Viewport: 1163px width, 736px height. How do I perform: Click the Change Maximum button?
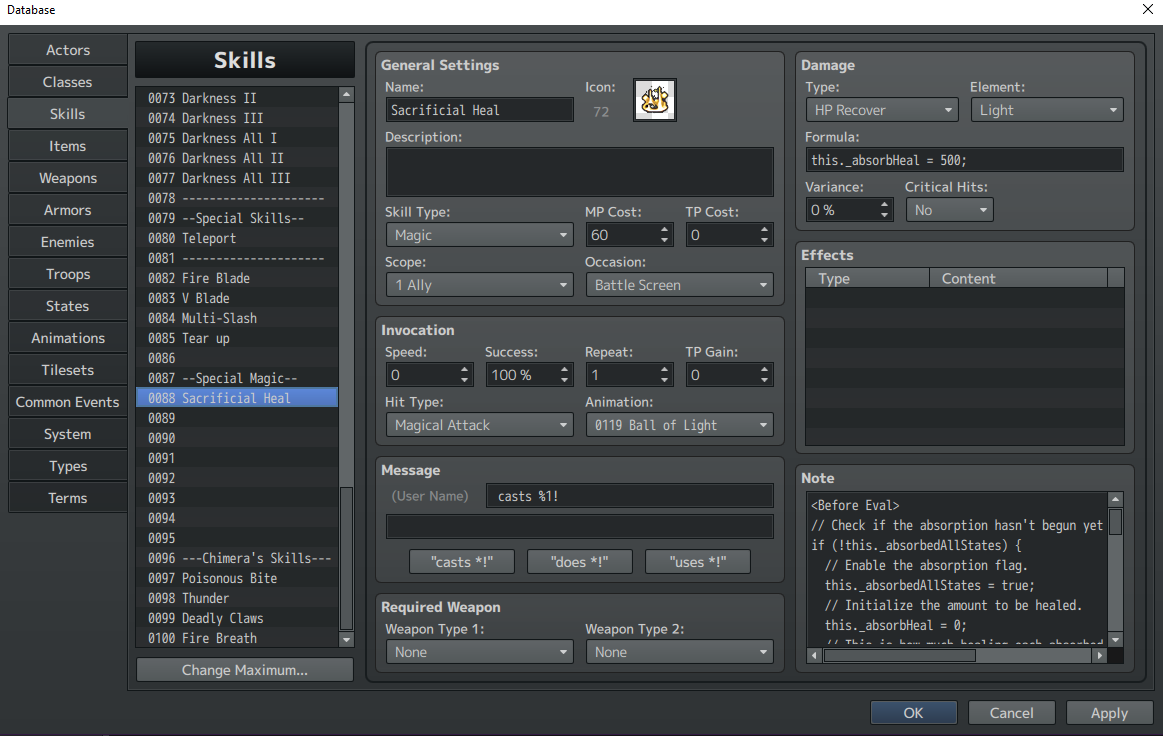(245, 670)
